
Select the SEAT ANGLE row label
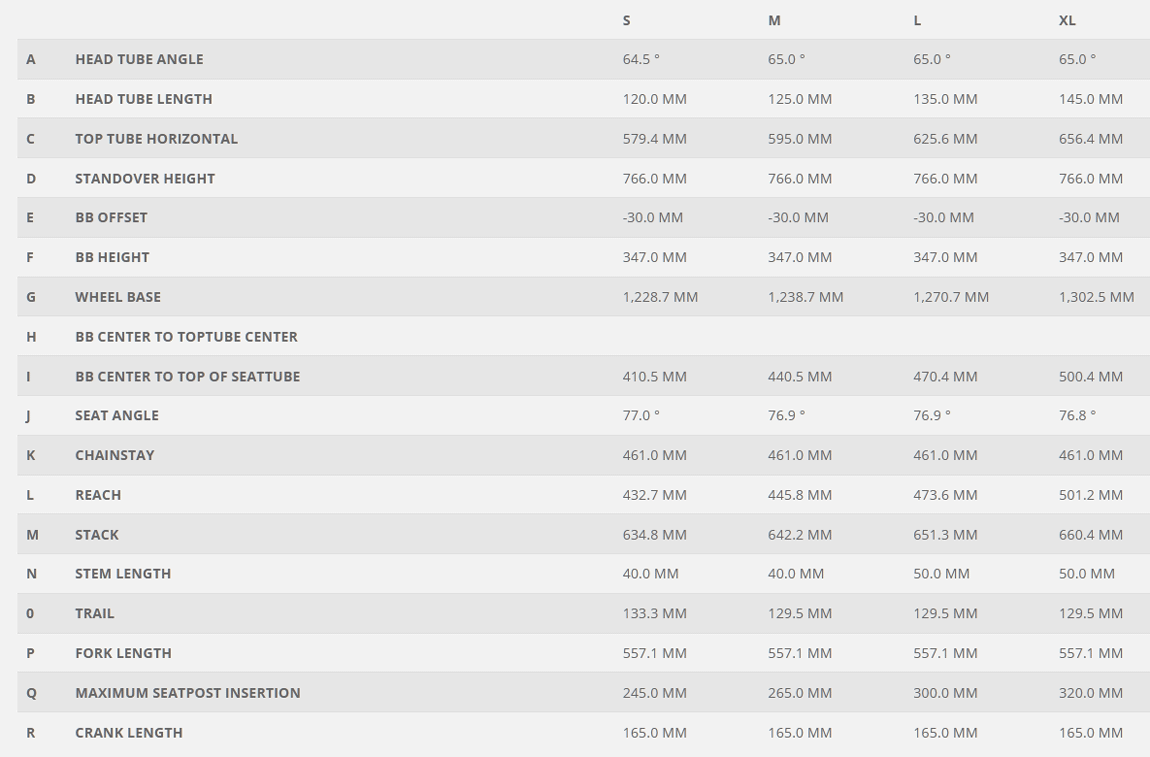tap(117, 415)
